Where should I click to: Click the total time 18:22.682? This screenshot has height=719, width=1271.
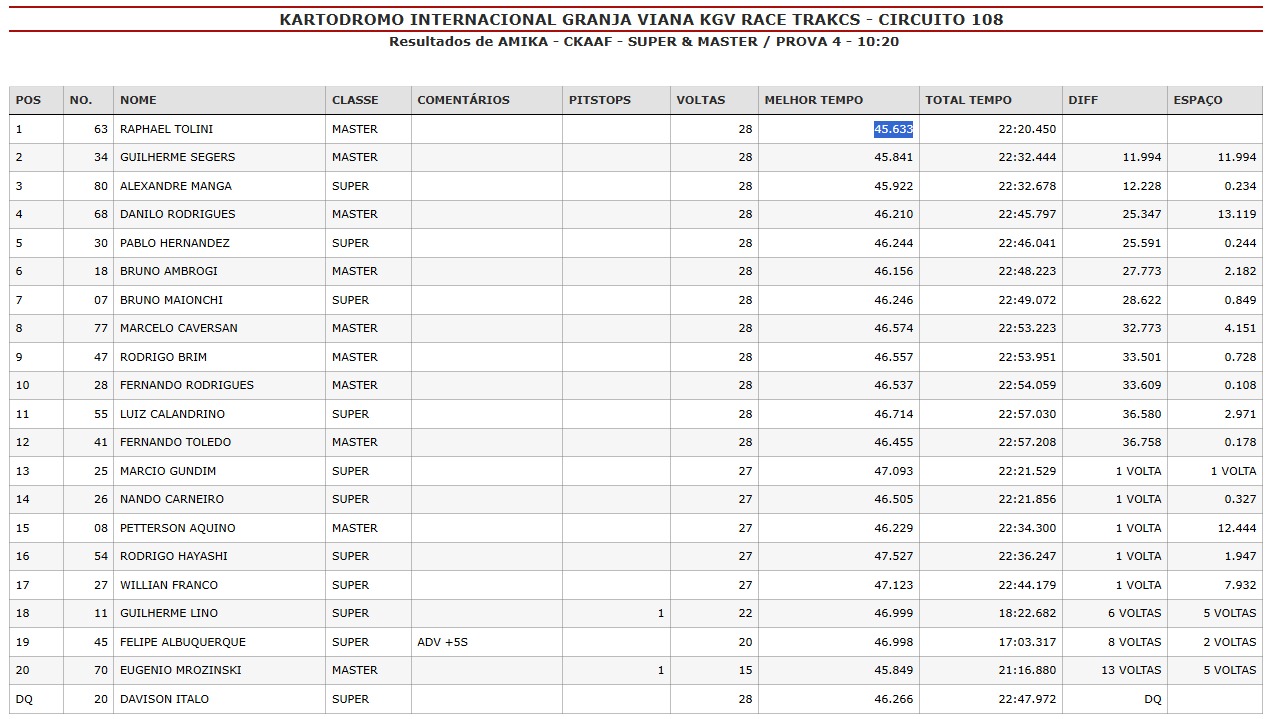1027,613
